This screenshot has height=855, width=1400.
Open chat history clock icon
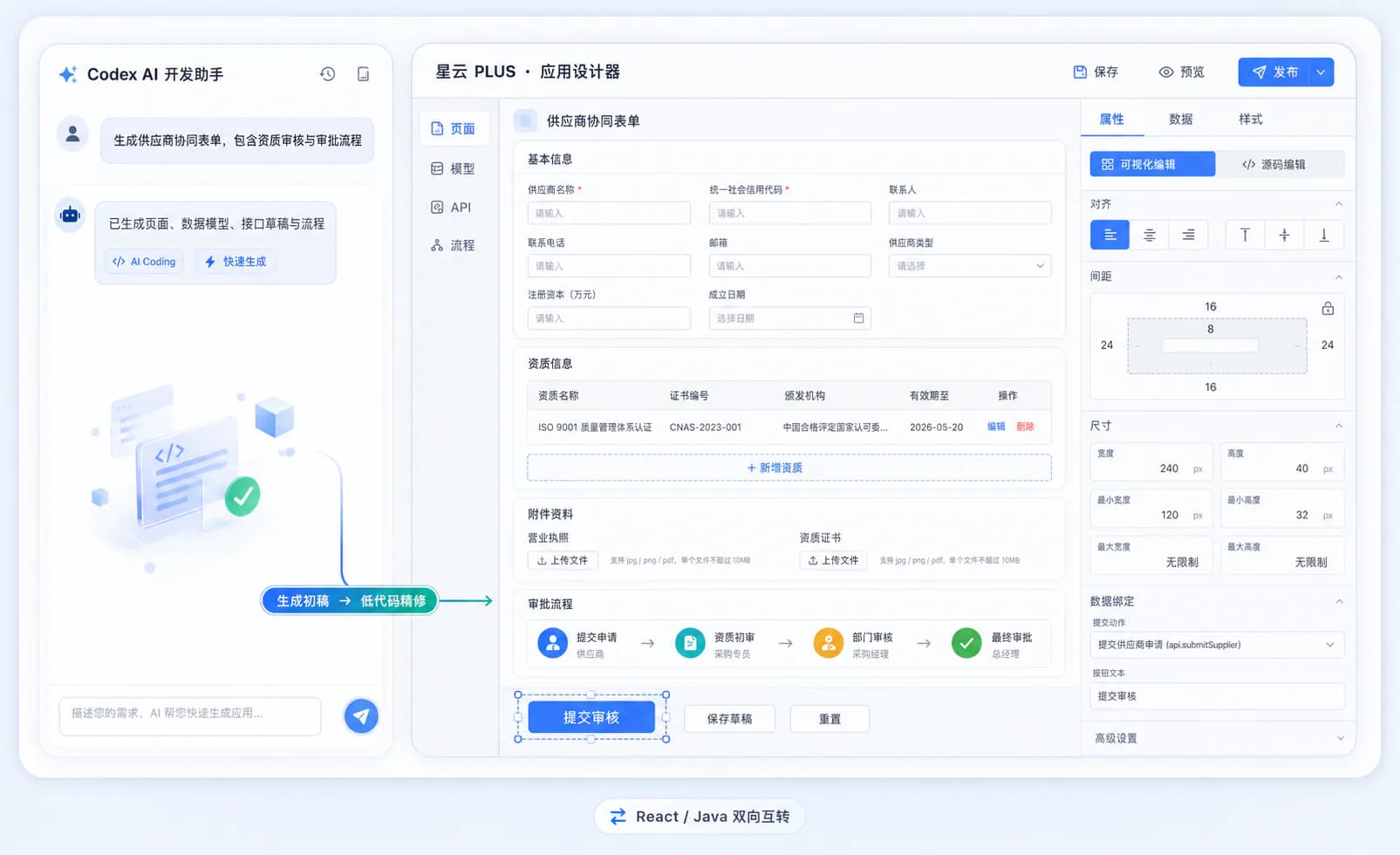coord(327,74)
